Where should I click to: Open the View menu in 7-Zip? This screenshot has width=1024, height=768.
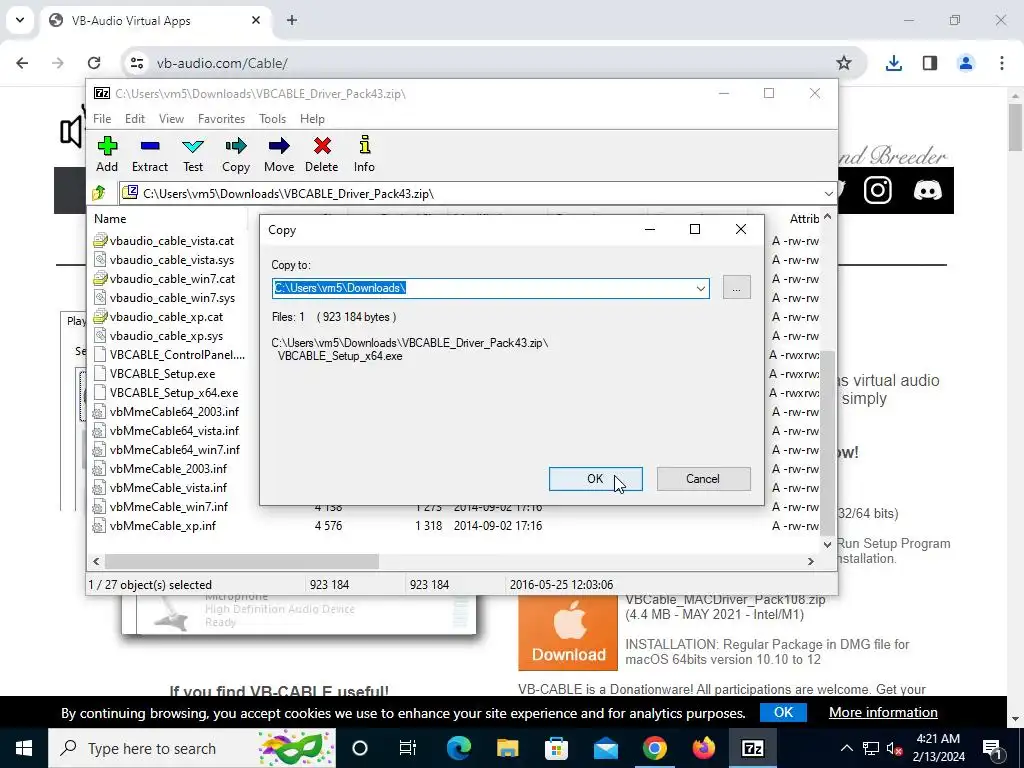171,119
